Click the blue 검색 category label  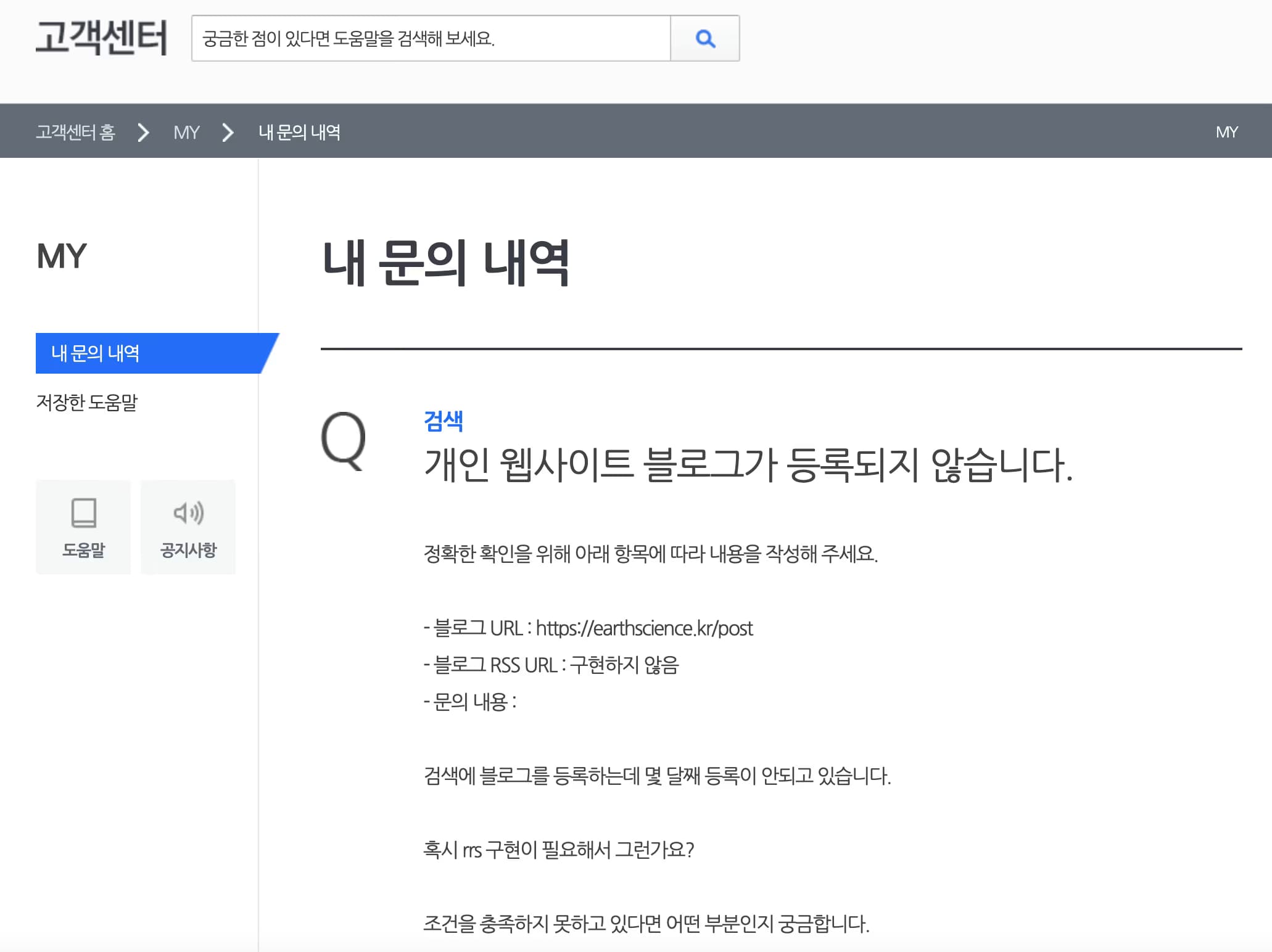pos(444,421)
